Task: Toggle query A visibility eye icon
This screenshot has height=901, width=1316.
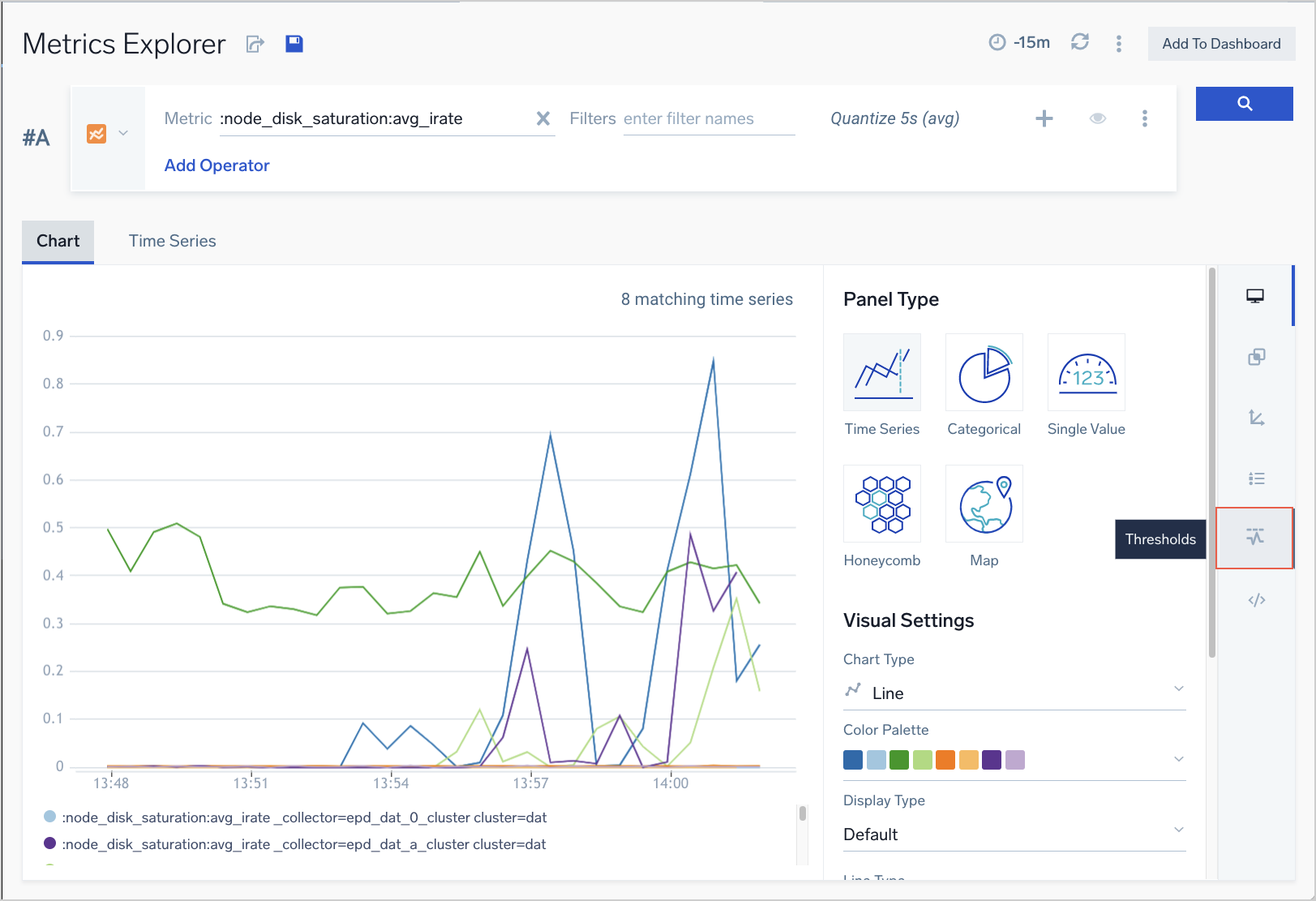Action: point(1097,118)
